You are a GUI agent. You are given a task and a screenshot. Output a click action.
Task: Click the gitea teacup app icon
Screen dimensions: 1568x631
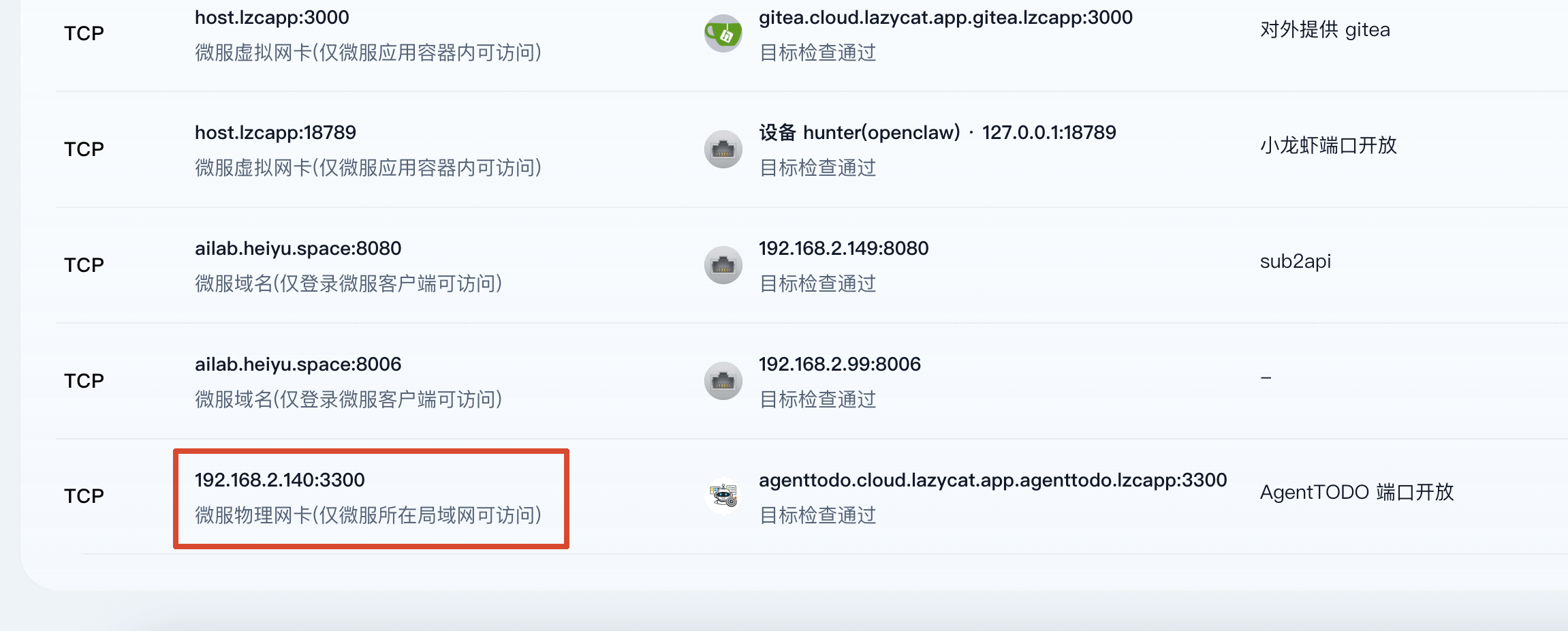coord(723,33)
